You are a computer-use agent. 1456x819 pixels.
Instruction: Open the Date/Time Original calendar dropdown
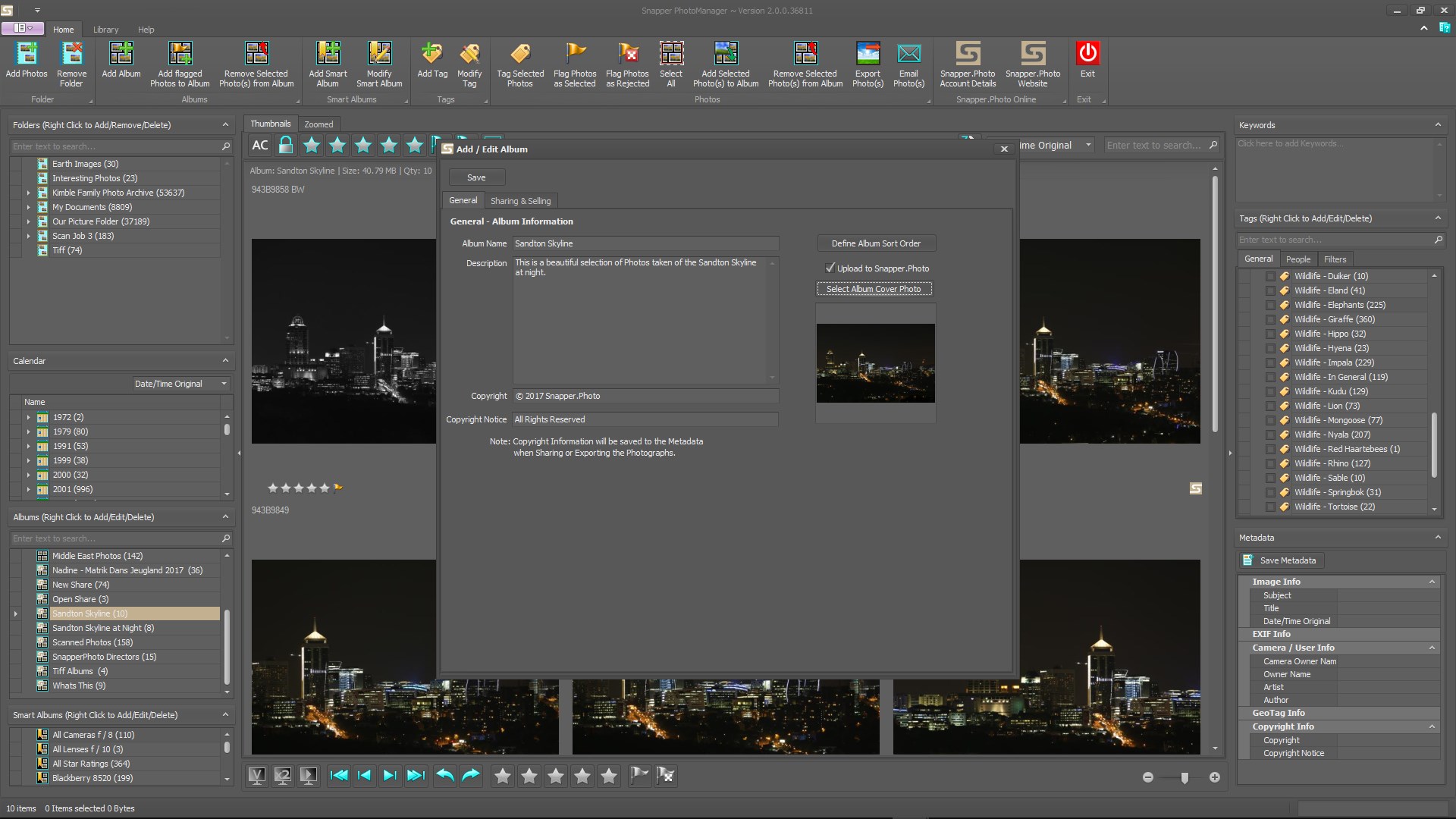coord(224,384)
